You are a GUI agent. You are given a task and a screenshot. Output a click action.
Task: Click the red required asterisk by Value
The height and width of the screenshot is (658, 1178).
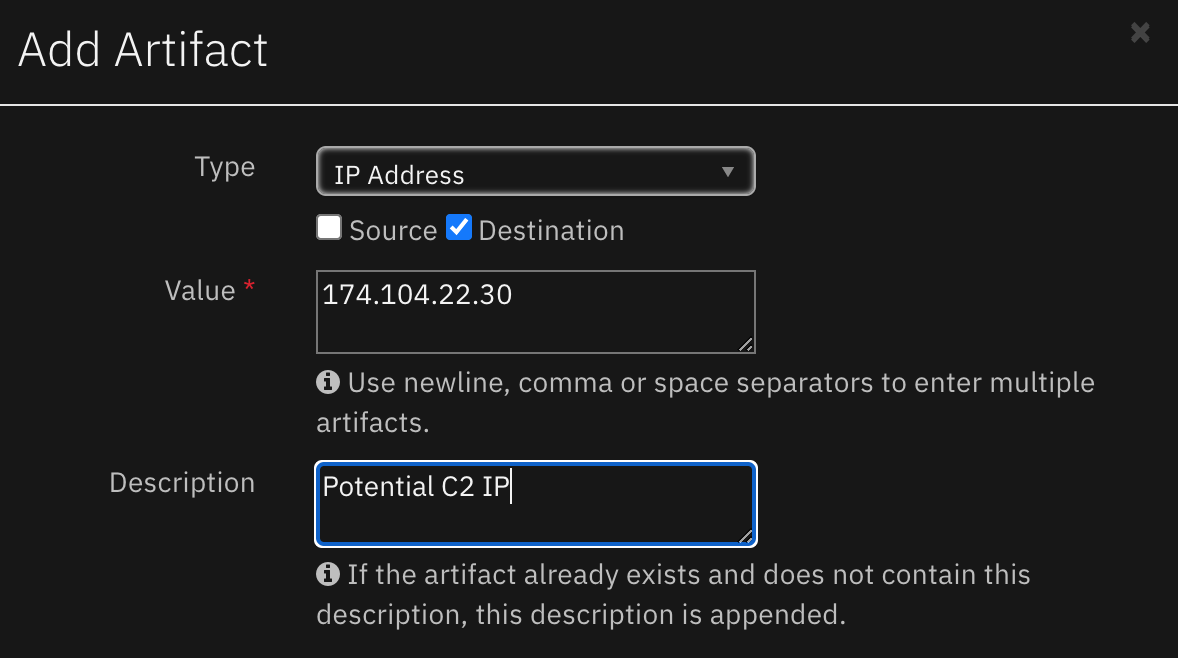(x=249, y=290)
